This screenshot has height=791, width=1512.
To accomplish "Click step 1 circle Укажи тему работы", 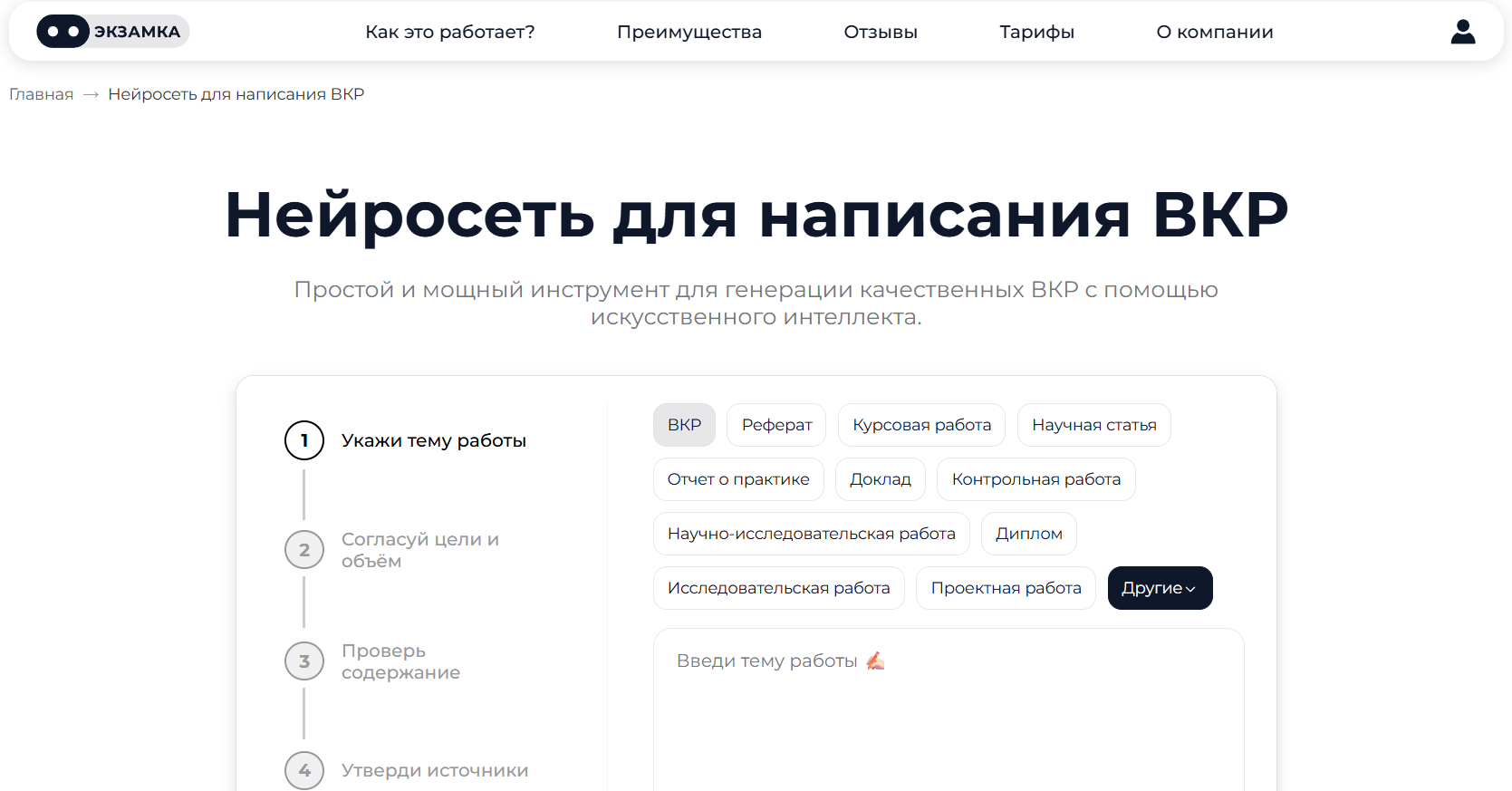I will (x=304, y=440).
